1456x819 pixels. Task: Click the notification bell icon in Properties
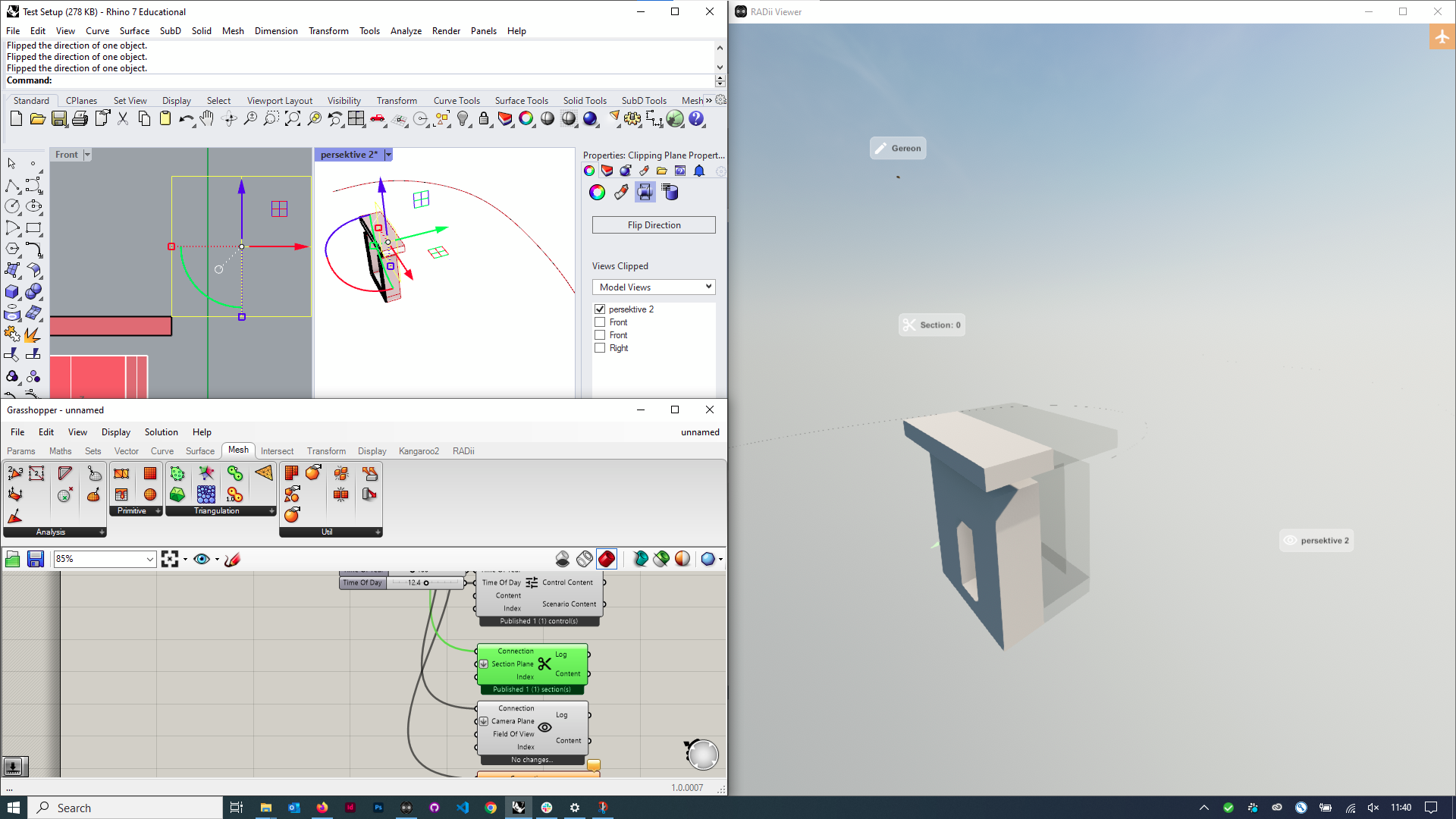pyautogui.click(x=698, y=171)
